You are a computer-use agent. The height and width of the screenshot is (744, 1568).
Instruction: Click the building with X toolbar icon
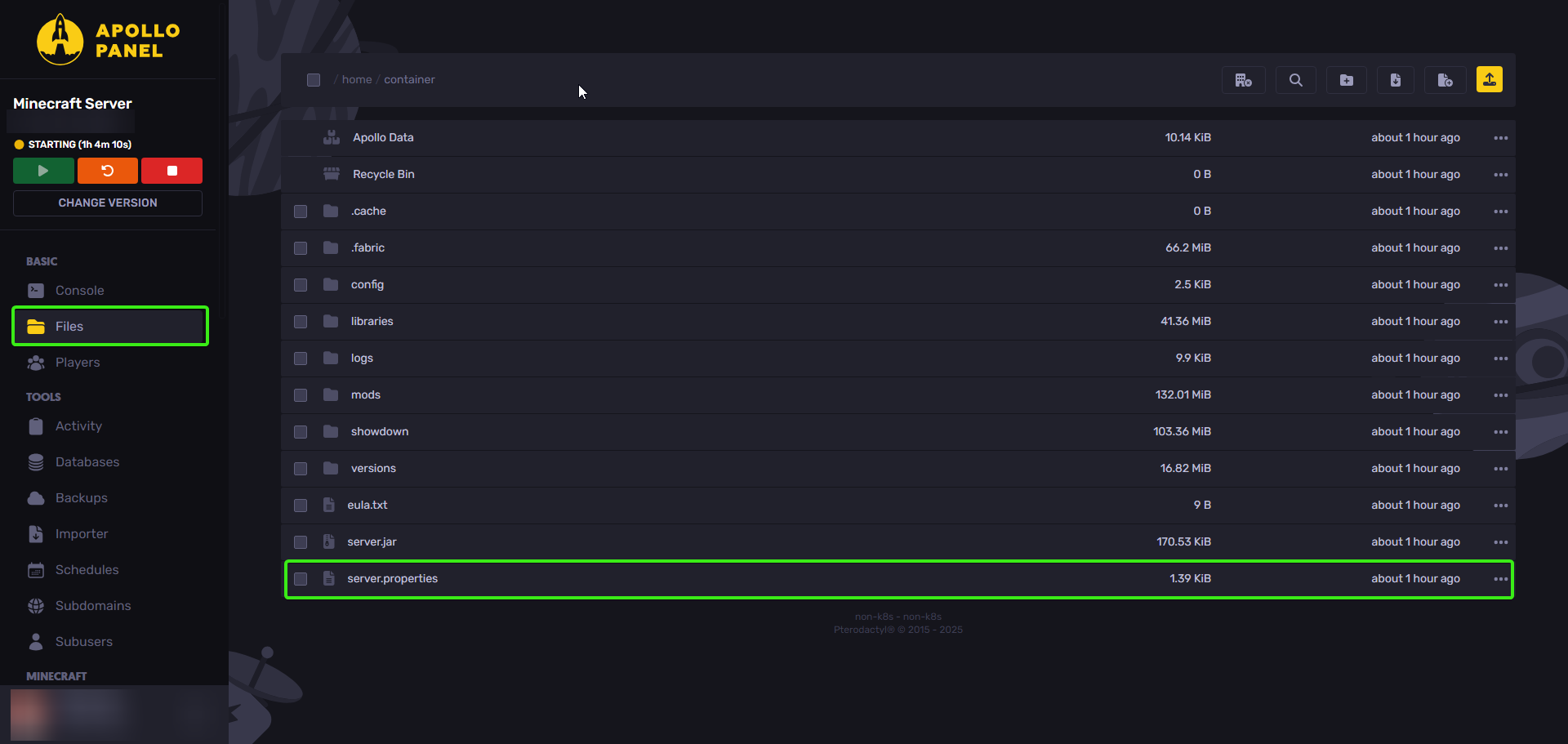(x=1243, y=80)
